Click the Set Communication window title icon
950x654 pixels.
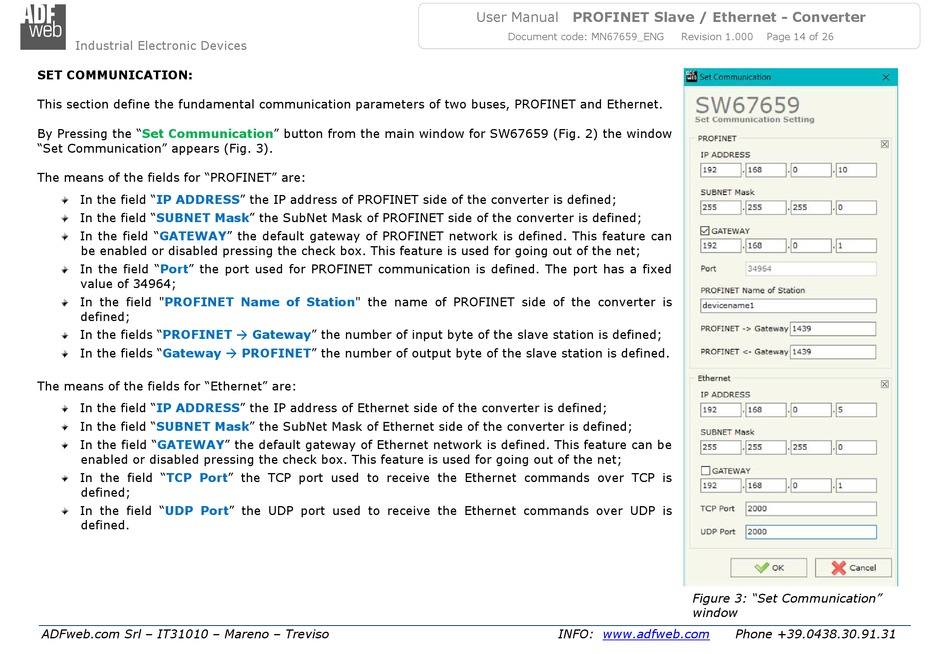(x=691, y=76)
